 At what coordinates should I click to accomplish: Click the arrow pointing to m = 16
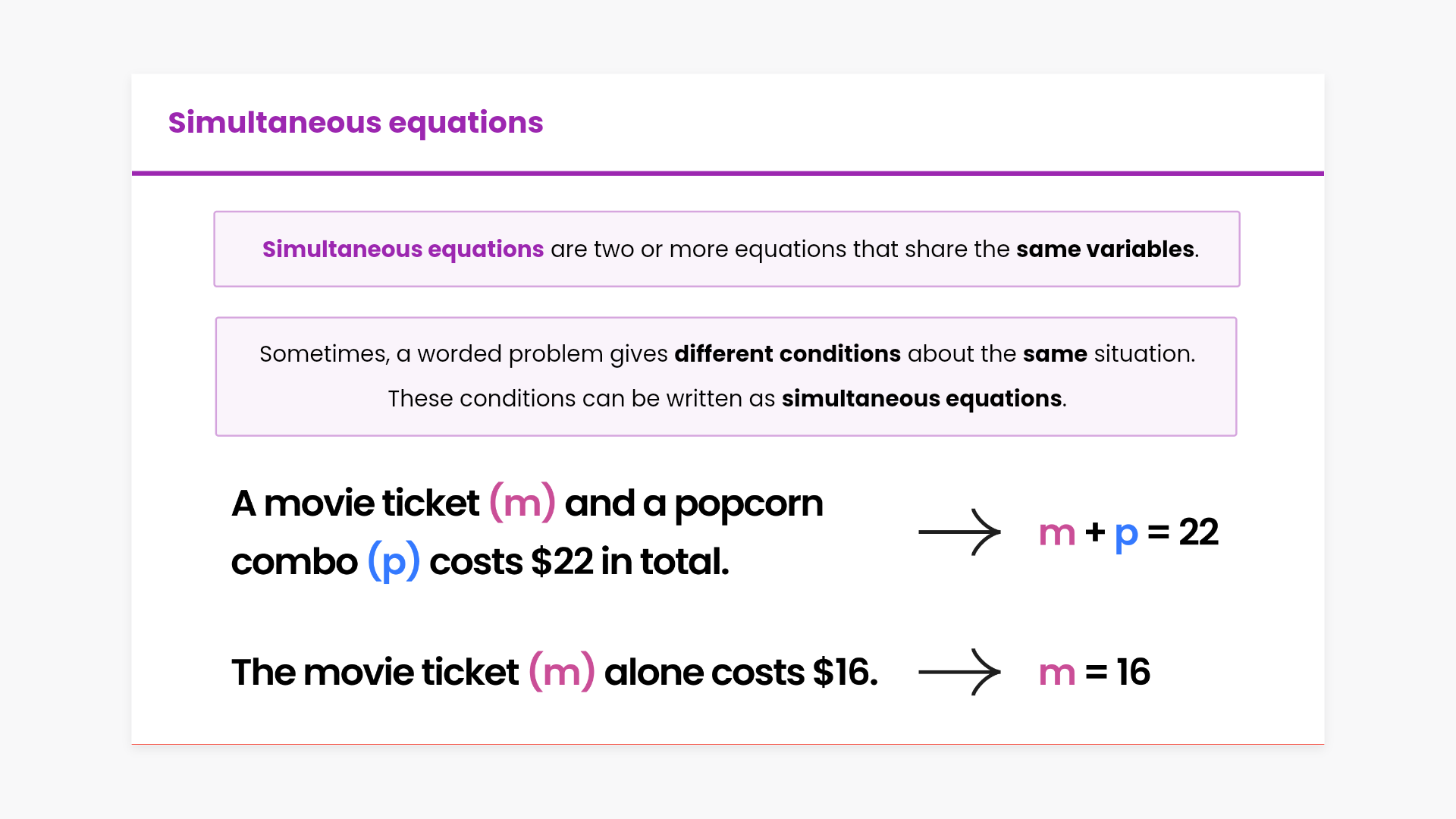959,672
